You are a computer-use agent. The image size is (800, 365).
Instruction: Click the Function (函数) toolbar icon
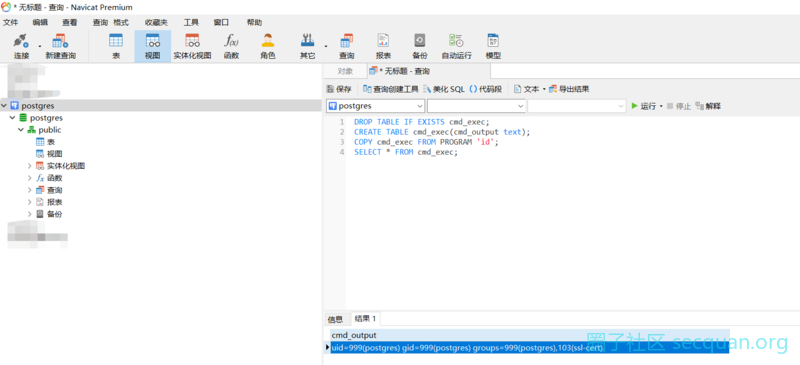(x=231, y=47)
